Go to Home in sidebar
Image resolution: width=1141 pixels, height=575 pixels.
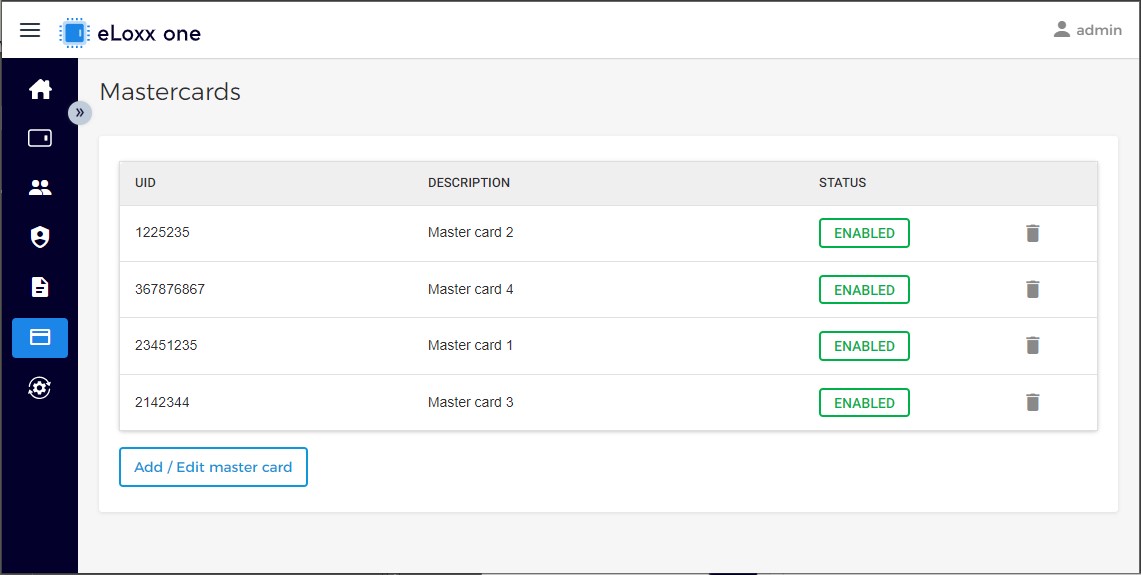[40, 90]
